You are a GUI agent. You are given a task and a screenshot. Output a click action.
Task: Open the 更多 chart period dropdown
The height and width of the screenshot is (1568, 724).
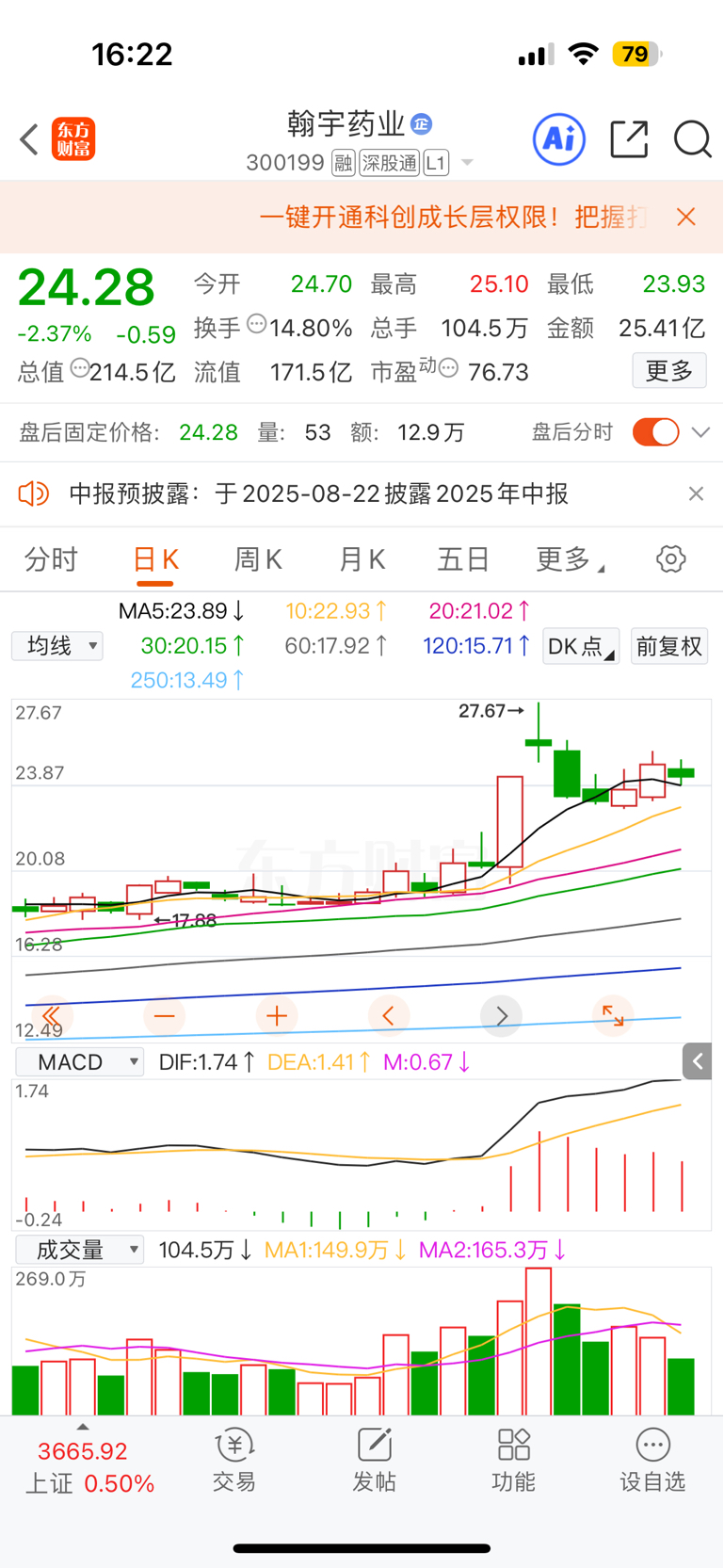pos(570,559)
